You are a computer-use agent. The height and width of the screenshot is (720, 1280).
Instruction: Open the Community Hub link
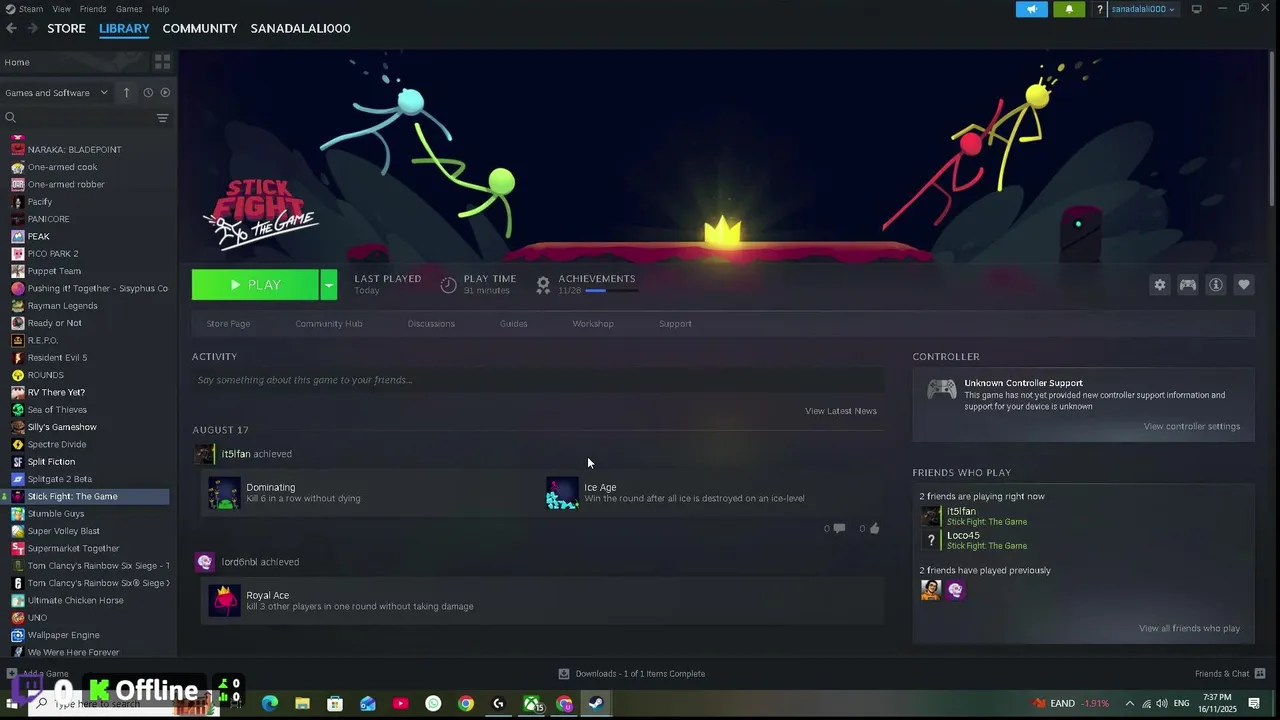(x=329, y=324)
